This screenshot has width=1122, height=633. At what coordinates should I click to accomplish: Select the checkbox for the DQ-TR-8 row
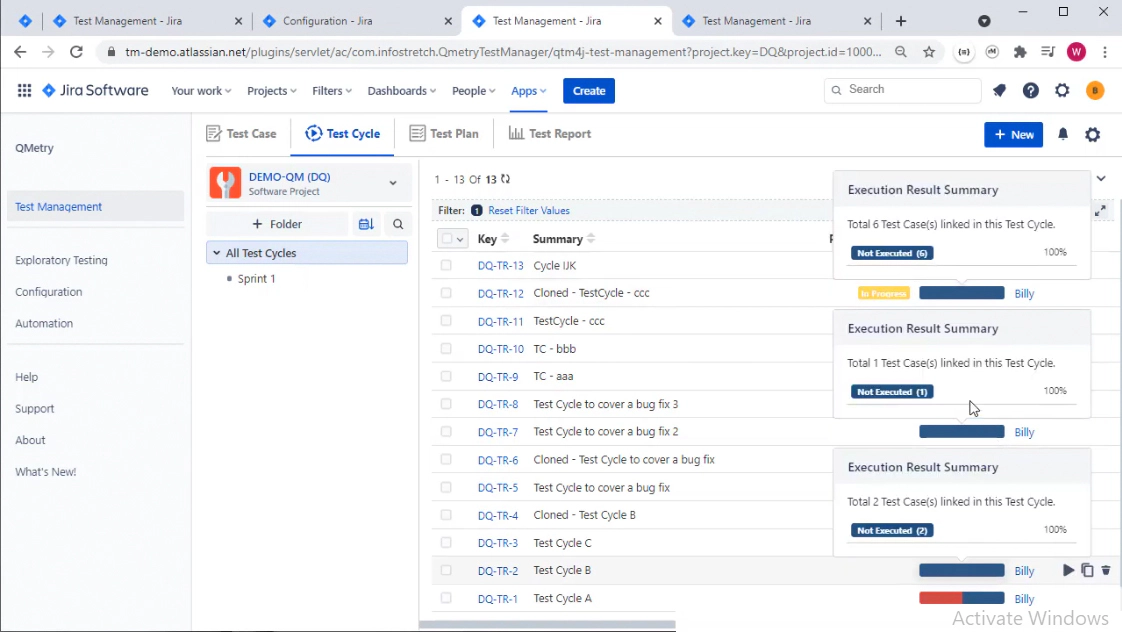(x=446, y=405)
